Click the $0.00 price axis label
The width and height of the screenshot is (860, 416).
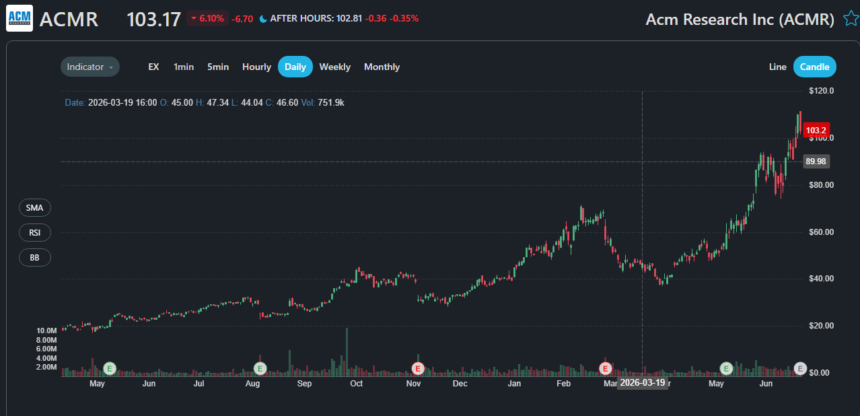[819, 373]
